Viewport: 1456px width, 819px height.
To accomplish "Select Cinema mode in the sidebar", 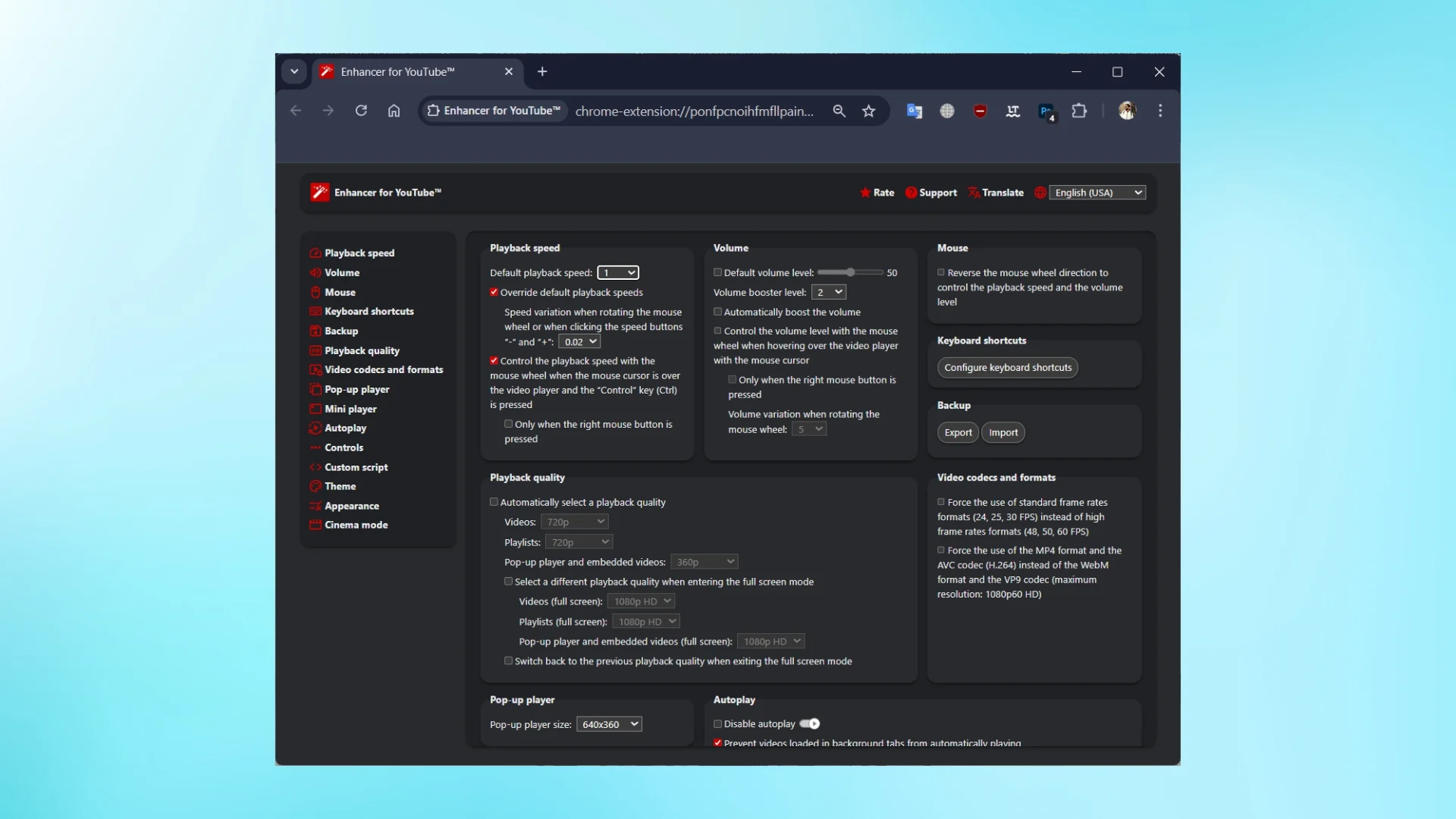I will [356, 525].
